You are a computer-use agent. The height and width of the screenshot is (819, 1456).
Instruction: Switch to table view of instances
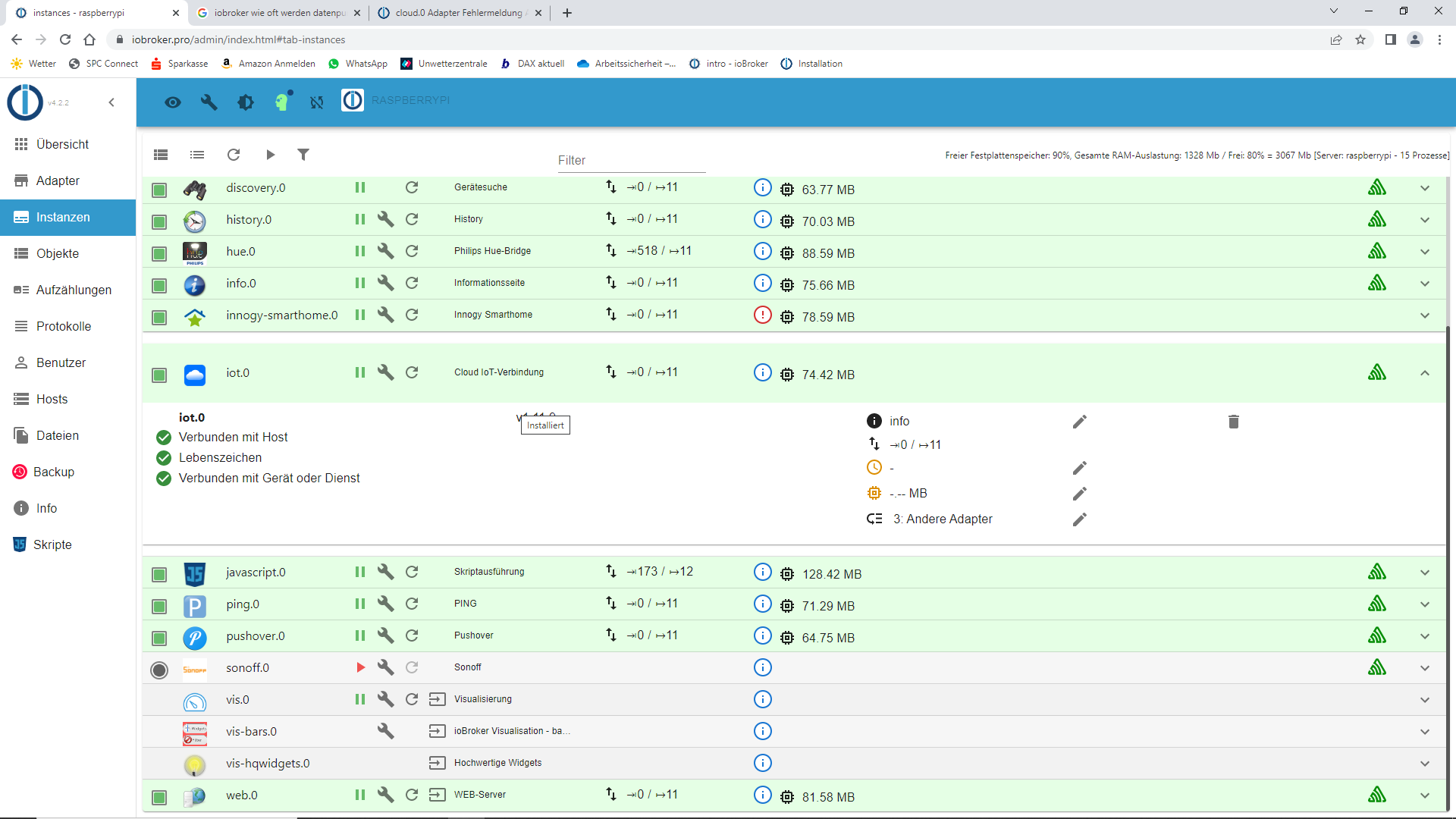(161, 155)
